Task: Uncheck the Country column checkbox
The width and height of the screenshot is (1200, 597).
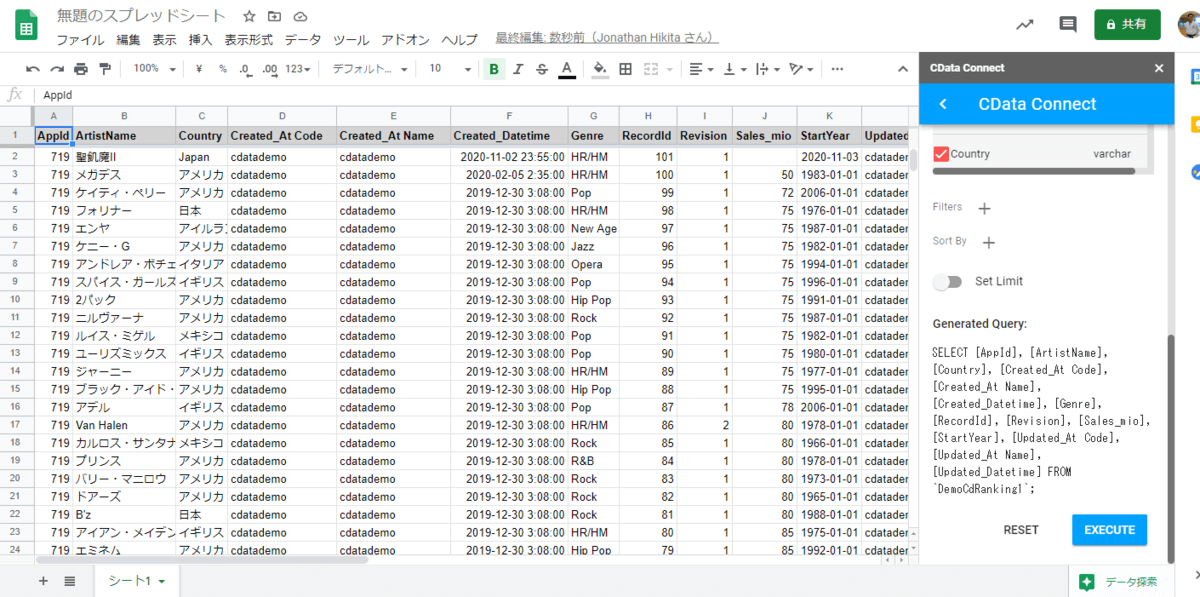Action: 940,154
